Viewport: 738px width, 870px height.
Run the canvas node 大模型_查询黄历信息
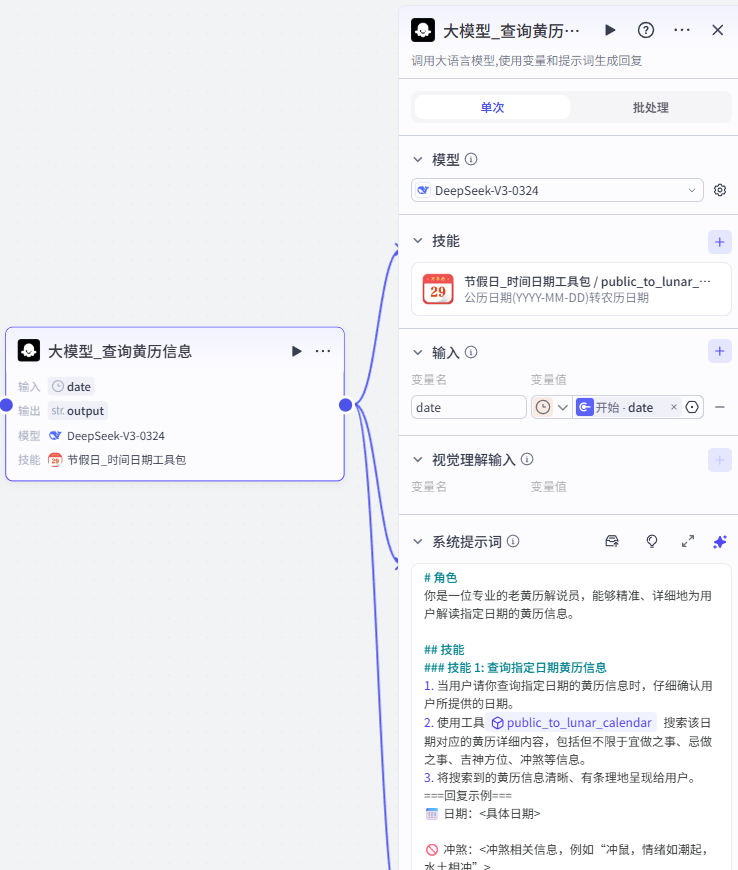296,351
